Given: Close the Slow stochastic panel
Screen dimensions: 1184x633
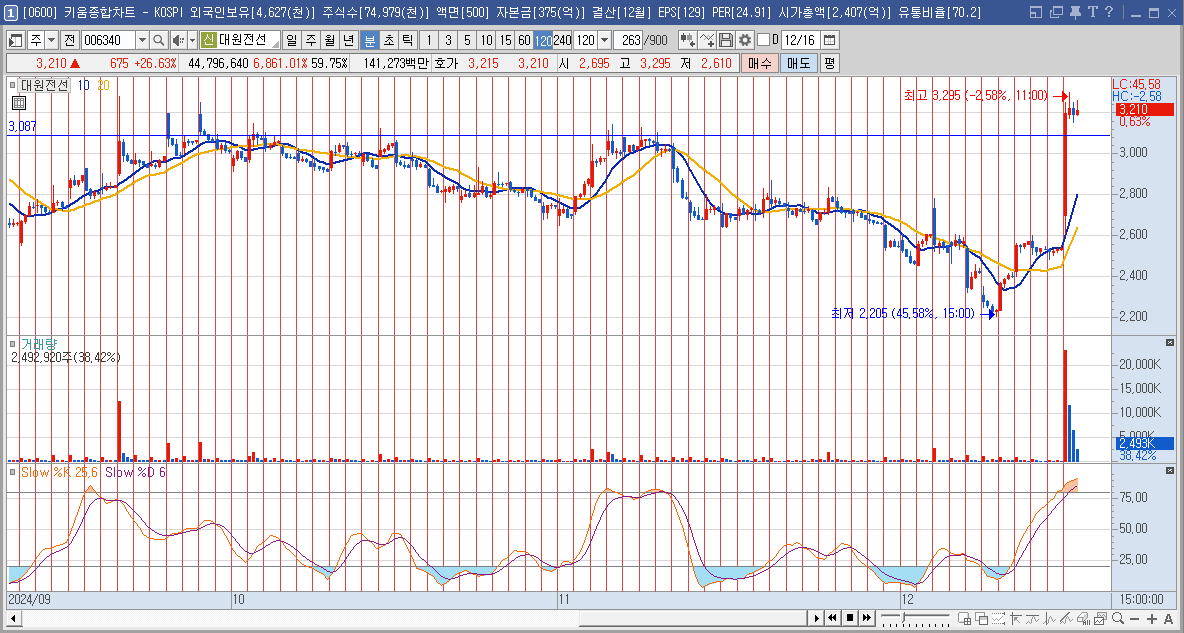Looking at the screenshot, I should tap(1170, 471).
